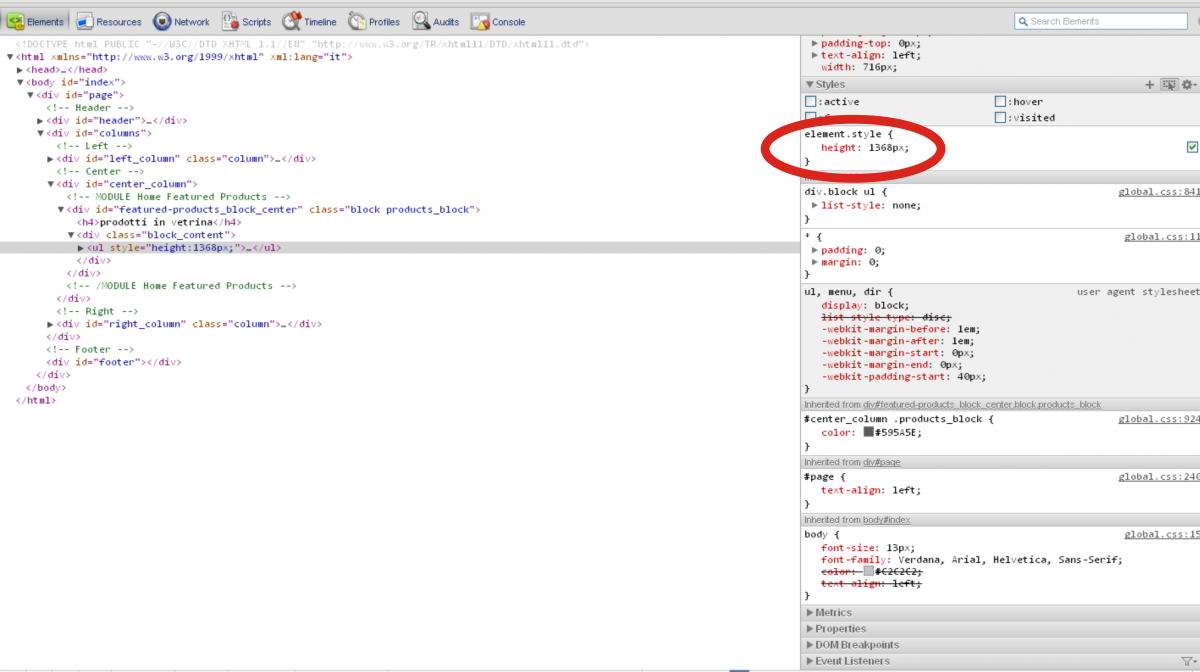Open the Timeline panel
The image size is (1200, 672).
(x=309, y=21)
